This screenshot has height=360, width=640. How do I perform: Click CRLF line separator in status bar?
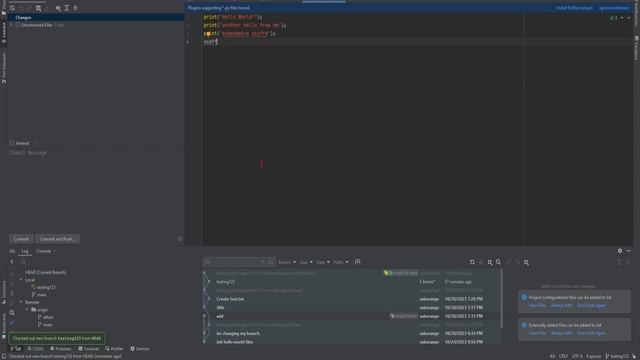click(563, 356)
